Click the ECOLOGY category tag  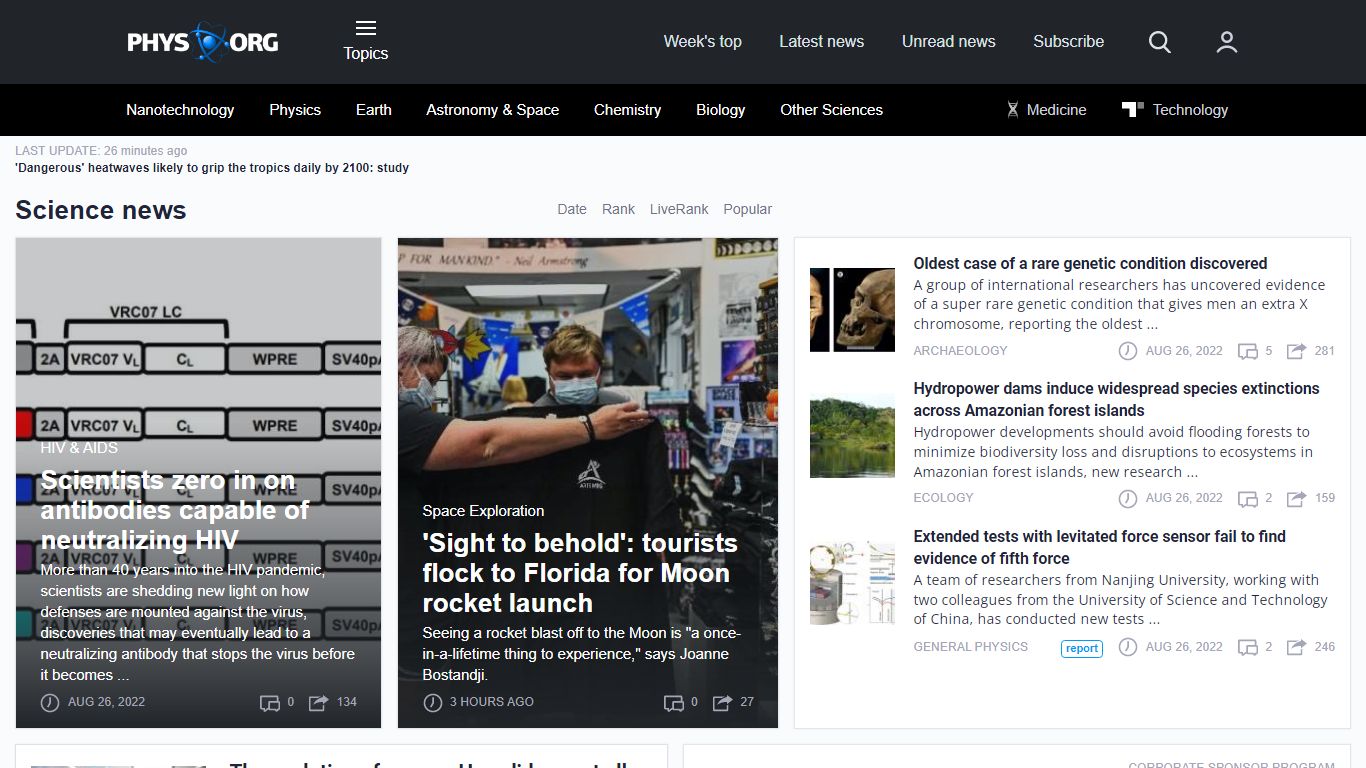click(943, 498)
